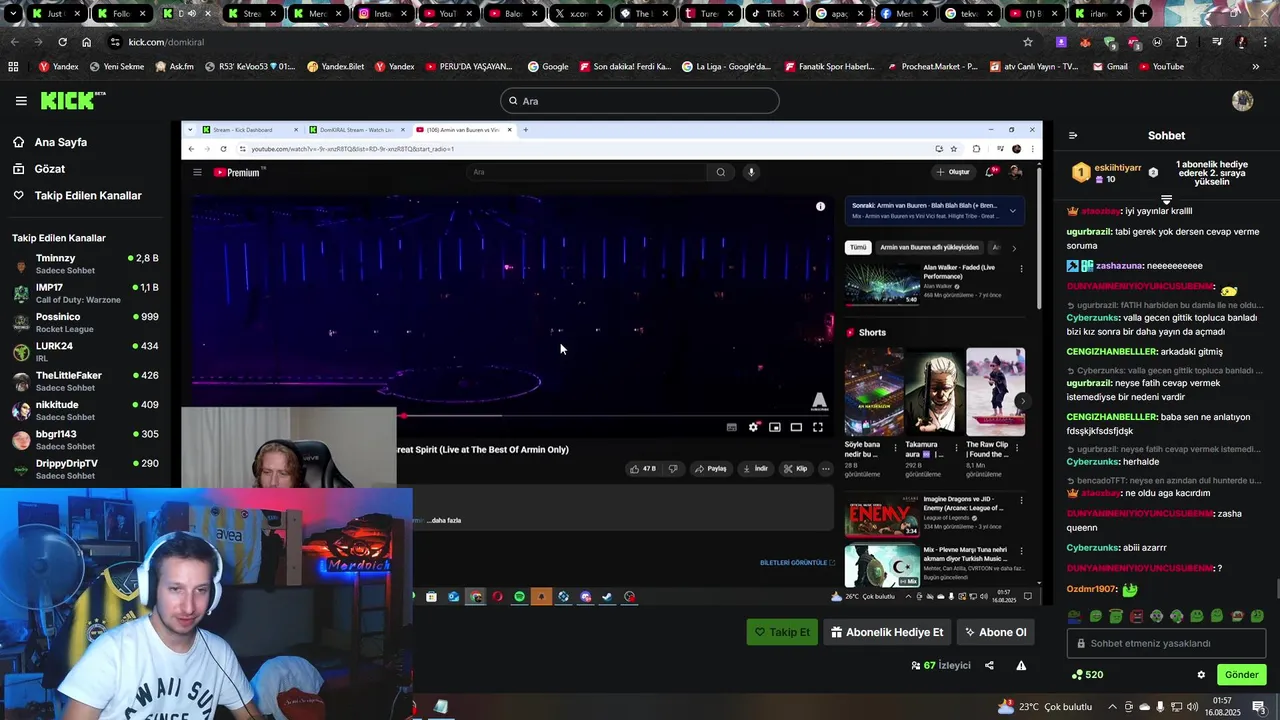Click the BİLETLERİ GÖRÜNTÜLE link

click(797, 563)
